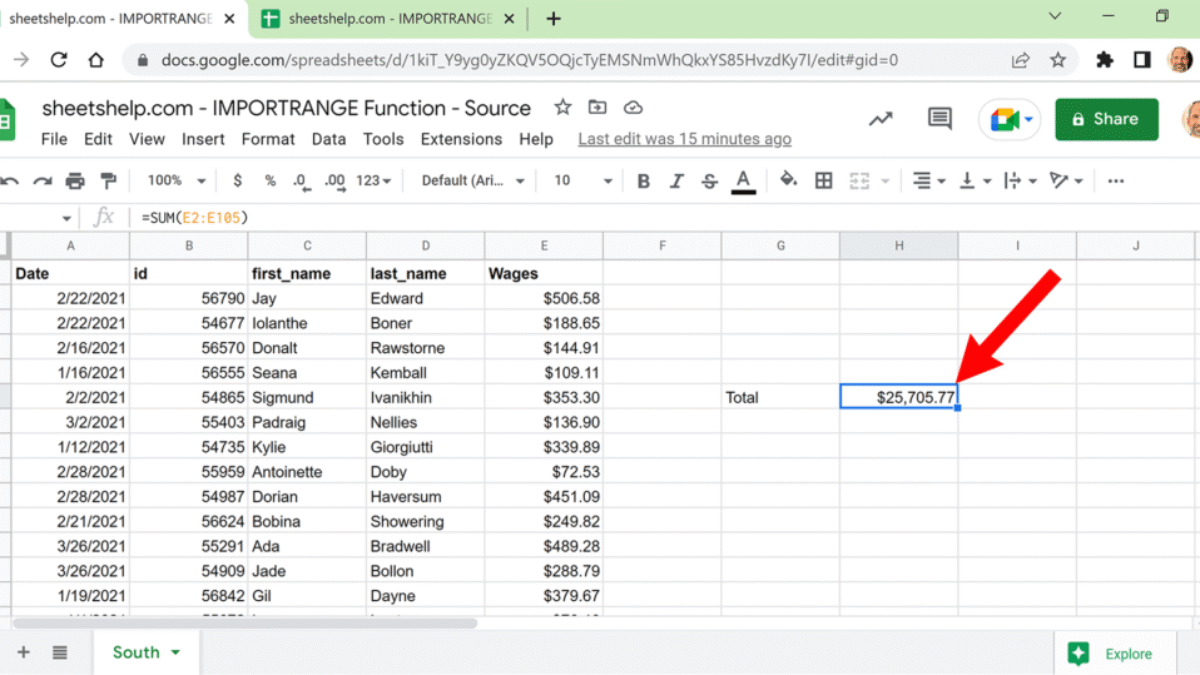Image resolution: width=1200 pixels, height=675 pixels.
Task: Open the font family dropdown
Action: click(x=473, y=181)
